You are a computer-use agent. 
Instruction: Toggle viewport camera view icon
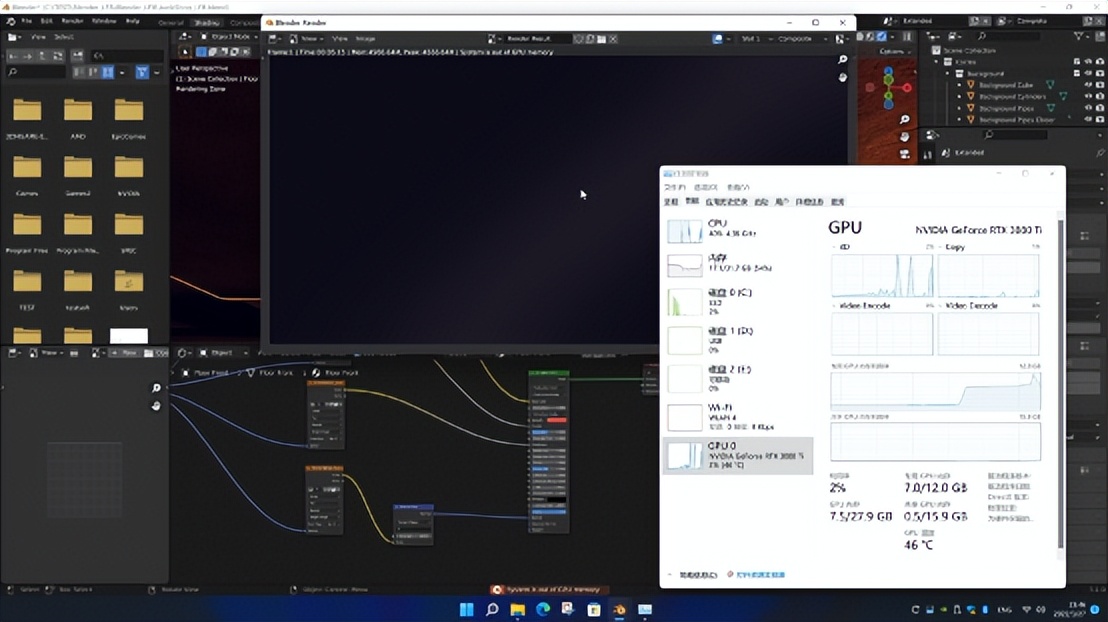pos(904,153)
